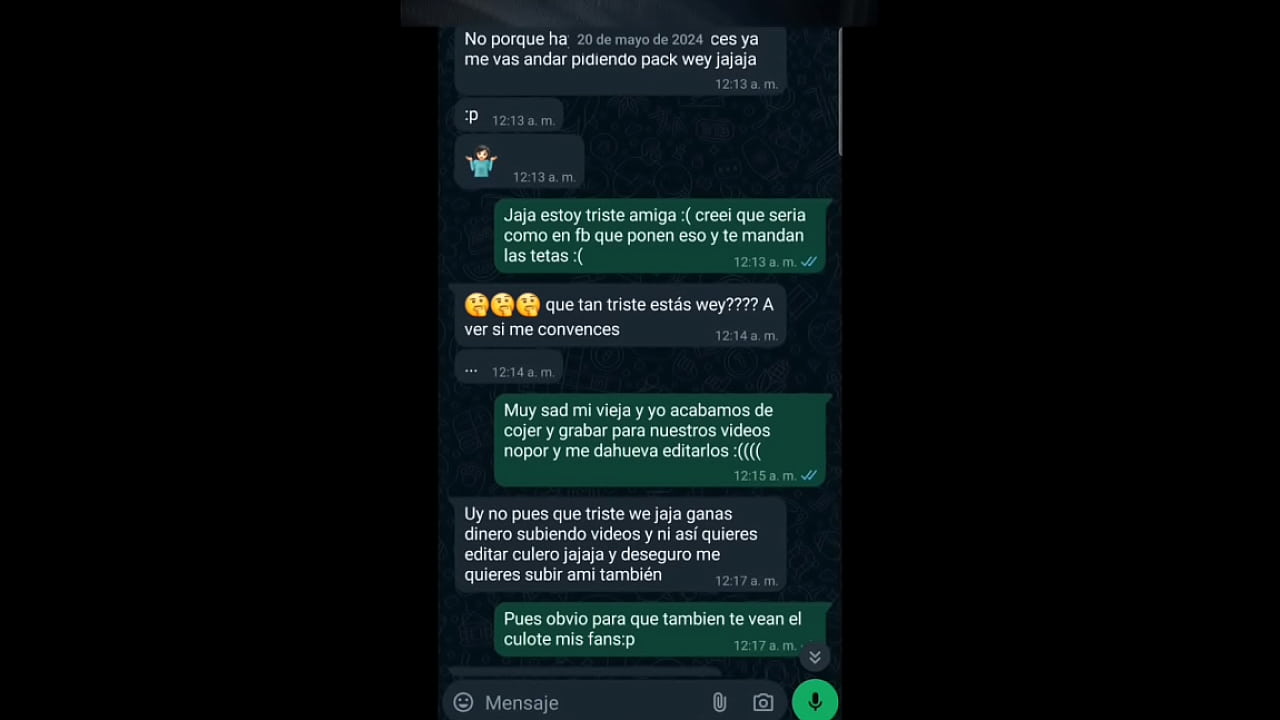Click the chat scrollbar thumb on the right
Image resolution: width=1280 pixels, height=720 pixels.
[x=840, y=92]
